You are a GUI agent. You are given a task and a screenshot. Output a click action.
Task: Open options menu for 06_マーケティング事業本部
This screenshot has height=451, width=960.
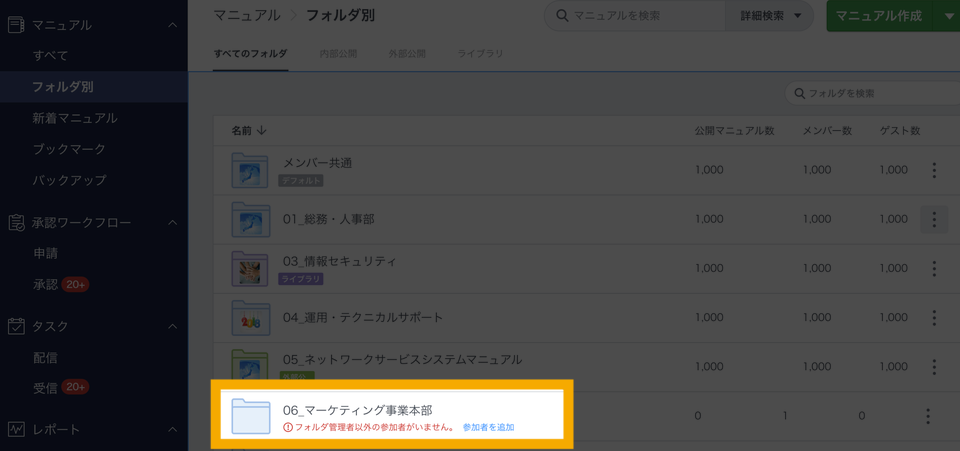pyautogui.click(x=927, y=416)
